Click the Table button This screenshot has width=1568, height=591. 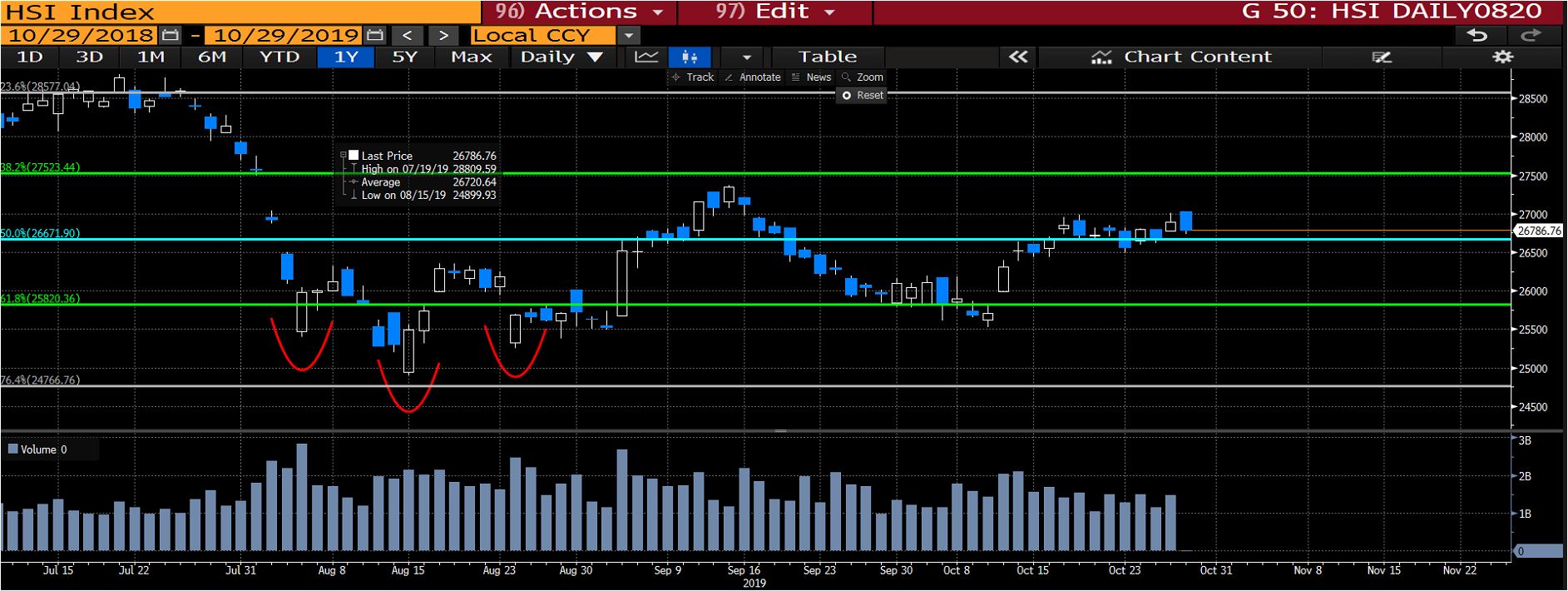coord(827,57)
